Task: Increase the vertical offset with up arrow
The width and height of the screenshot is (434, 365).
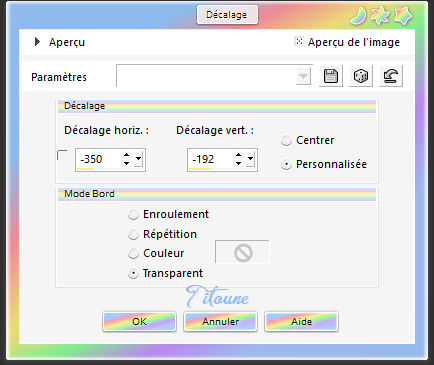Action: pyautogui.click(x=238, y=155)
